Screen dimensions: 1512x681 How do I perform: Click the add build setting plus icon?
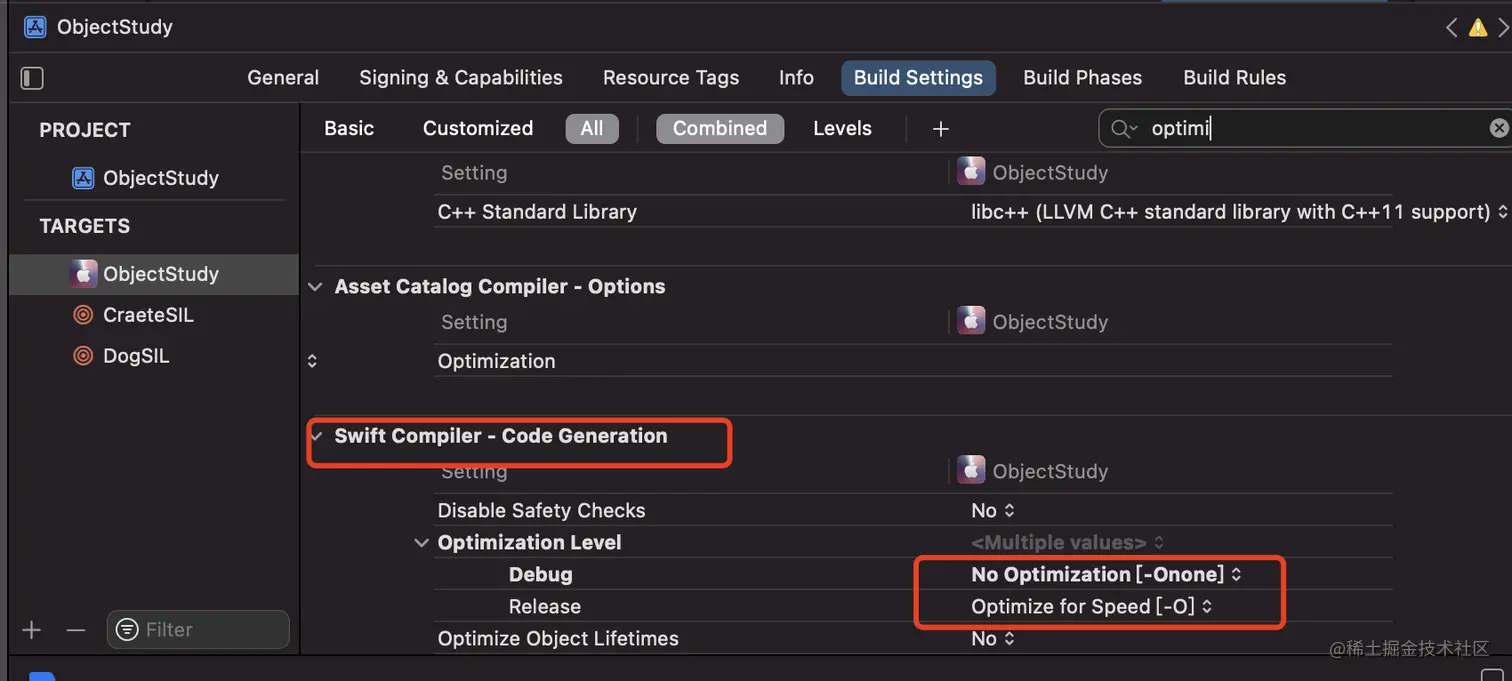coord(940,129)
